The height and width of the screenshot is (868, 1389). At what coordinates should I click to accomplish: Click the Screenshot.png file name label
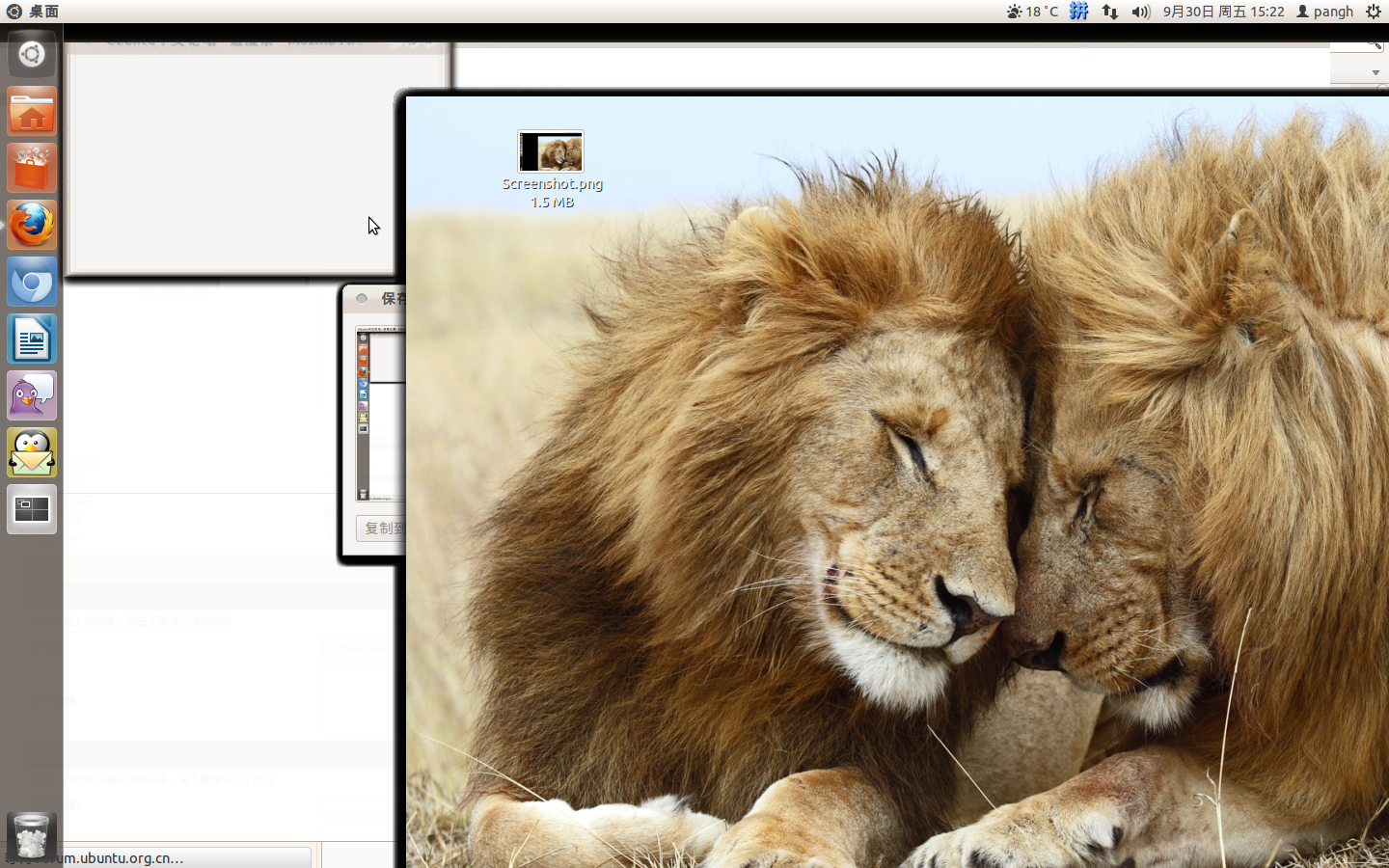tap(552, 183)
